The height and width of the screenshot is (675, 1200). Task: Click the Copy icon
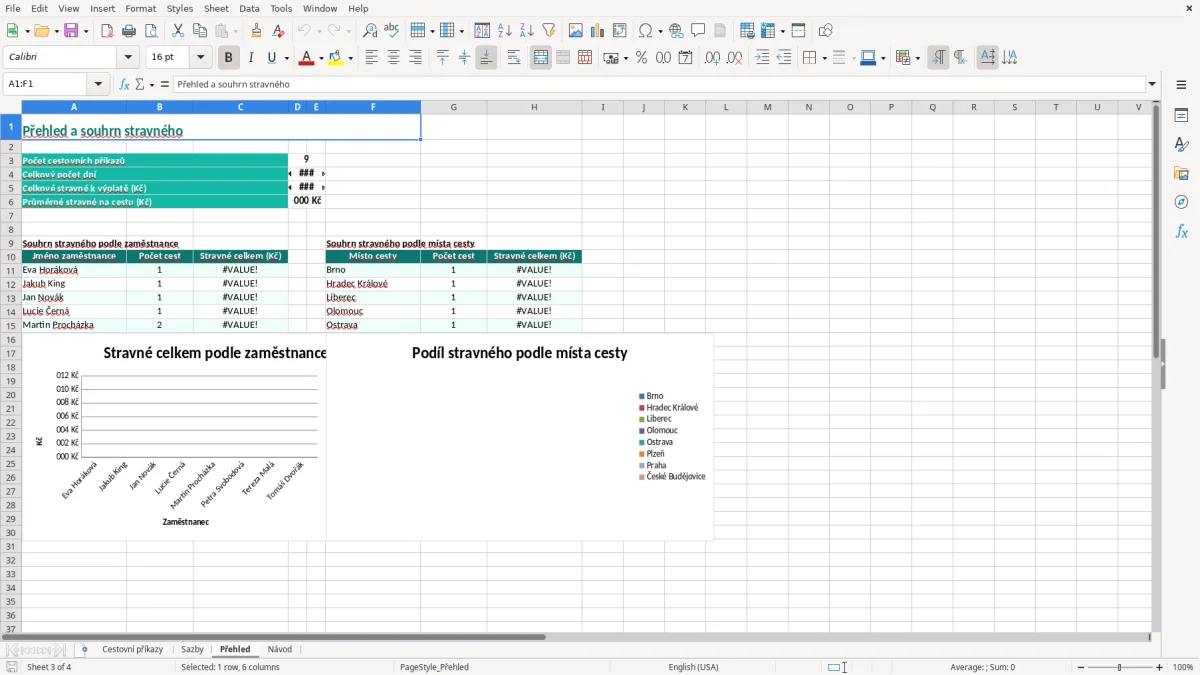coord(200,31)
